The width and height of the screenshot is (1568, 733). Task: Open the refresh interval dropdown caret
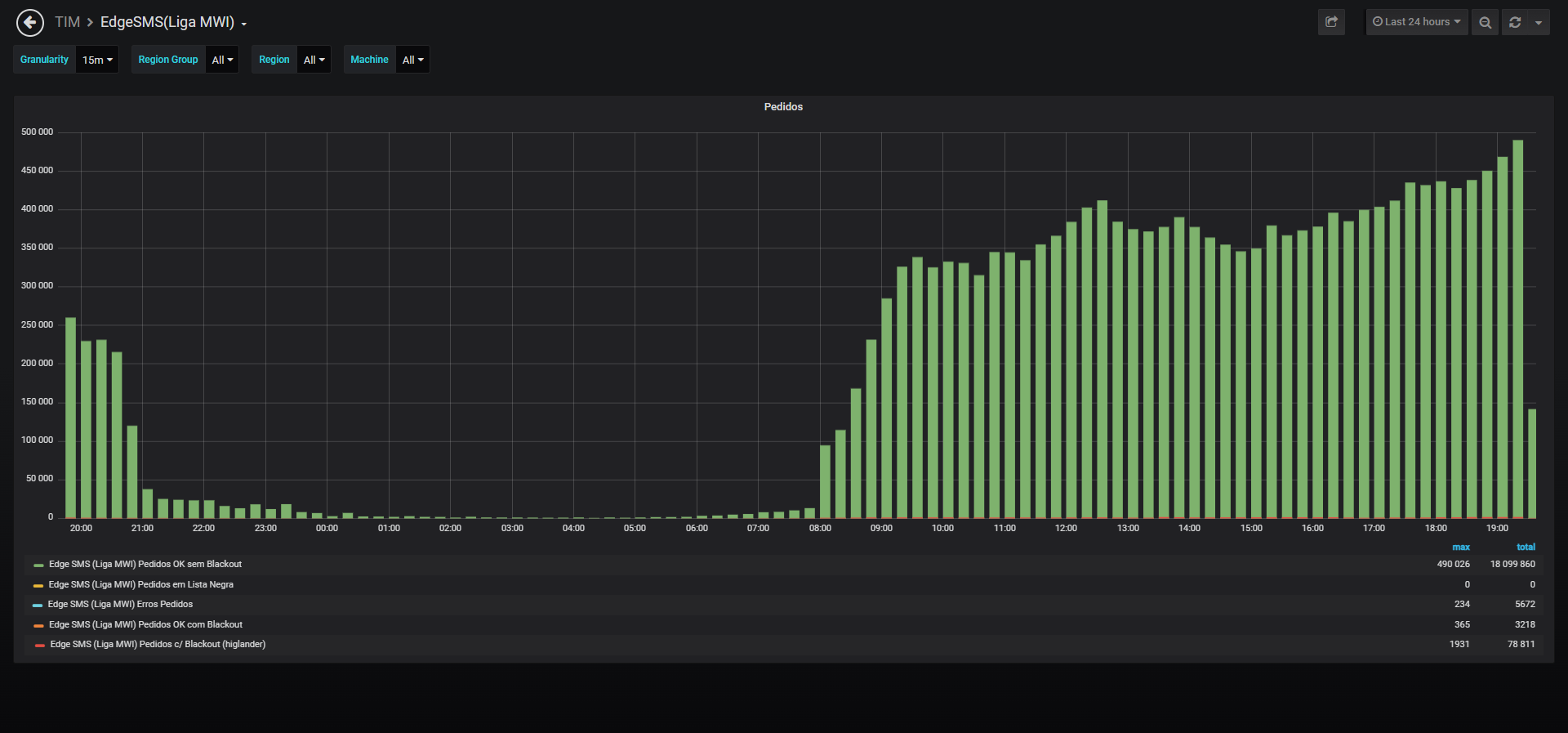coord(1539,22)
